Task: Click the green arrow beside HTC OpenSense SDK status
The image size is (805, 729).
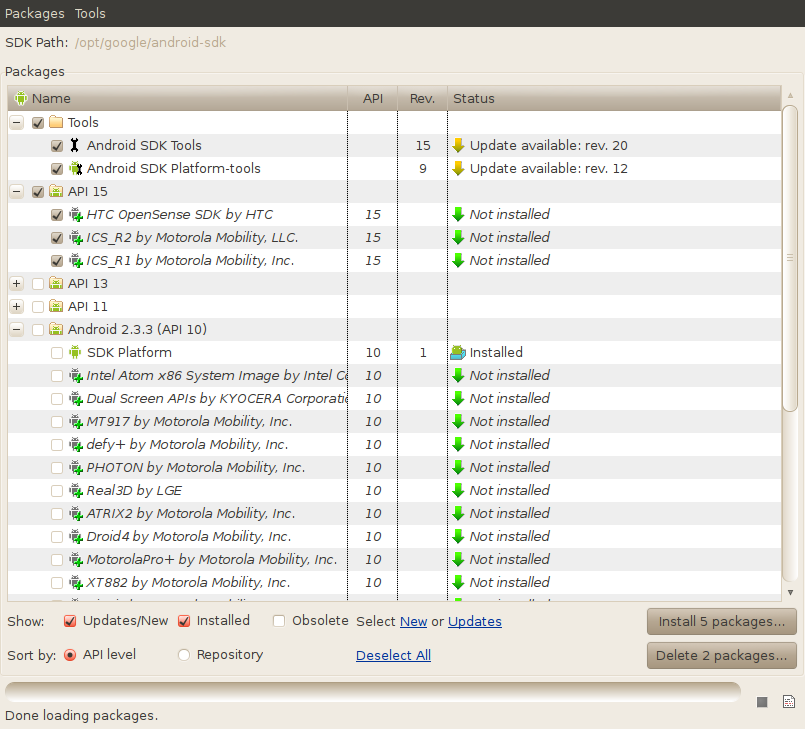Action: (458, 214)
